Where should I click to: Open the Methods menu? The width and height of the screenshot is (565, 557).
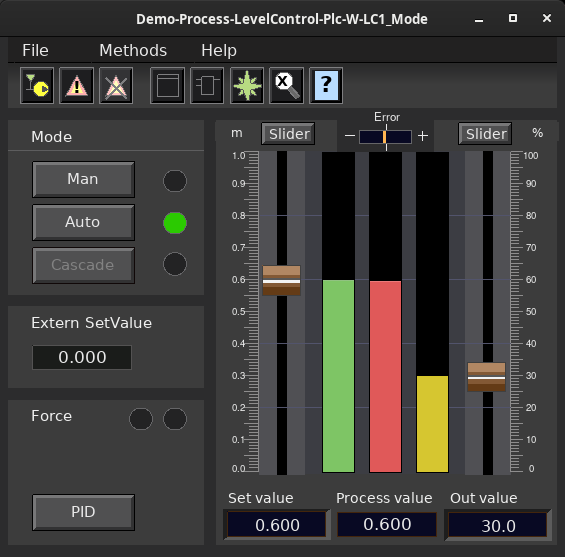133,50
